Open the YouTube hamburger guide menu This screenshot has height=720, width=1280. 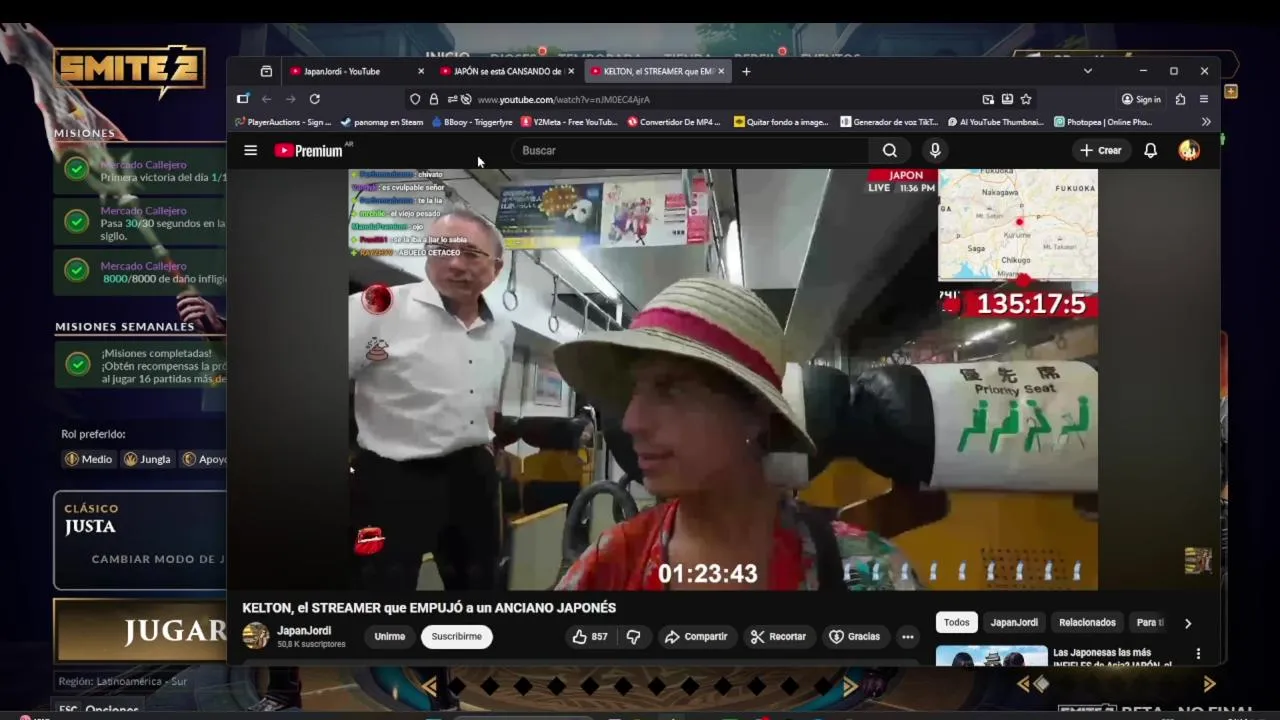coord(250,150)
